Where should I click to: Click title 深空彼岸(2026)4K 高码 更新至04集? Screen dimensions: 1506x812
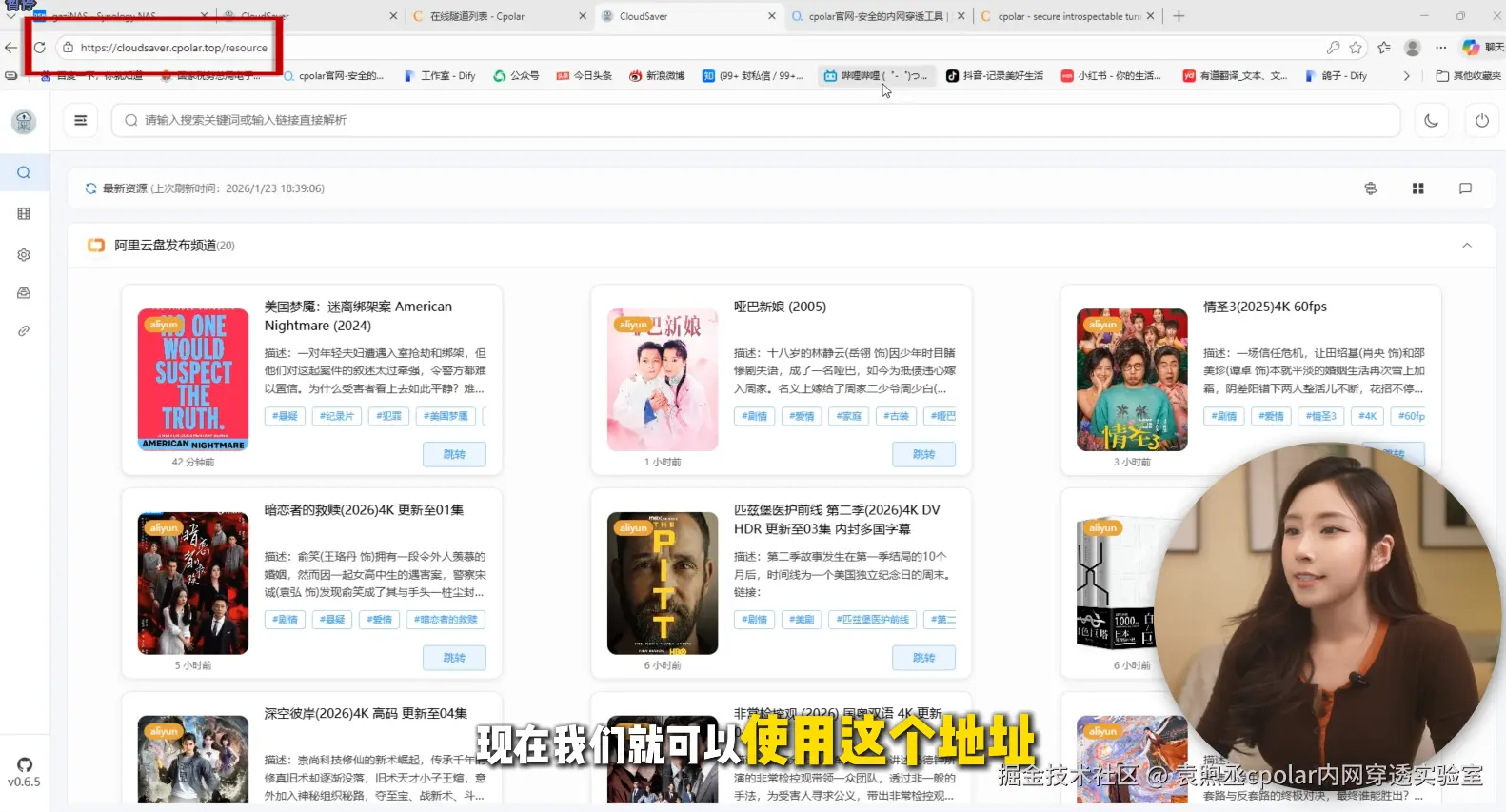tap(366, 714)
